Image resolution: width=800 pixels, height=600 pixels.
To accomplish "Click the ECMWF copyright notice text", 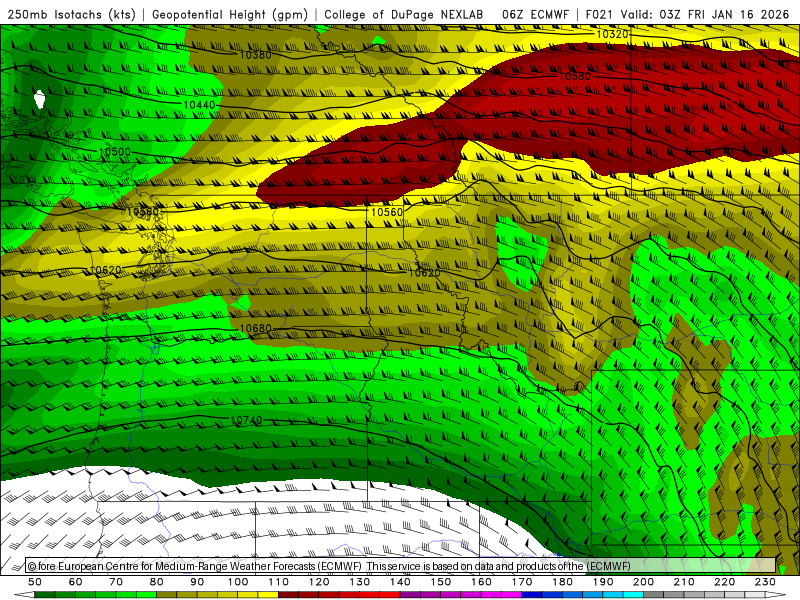I will (329, 566).
